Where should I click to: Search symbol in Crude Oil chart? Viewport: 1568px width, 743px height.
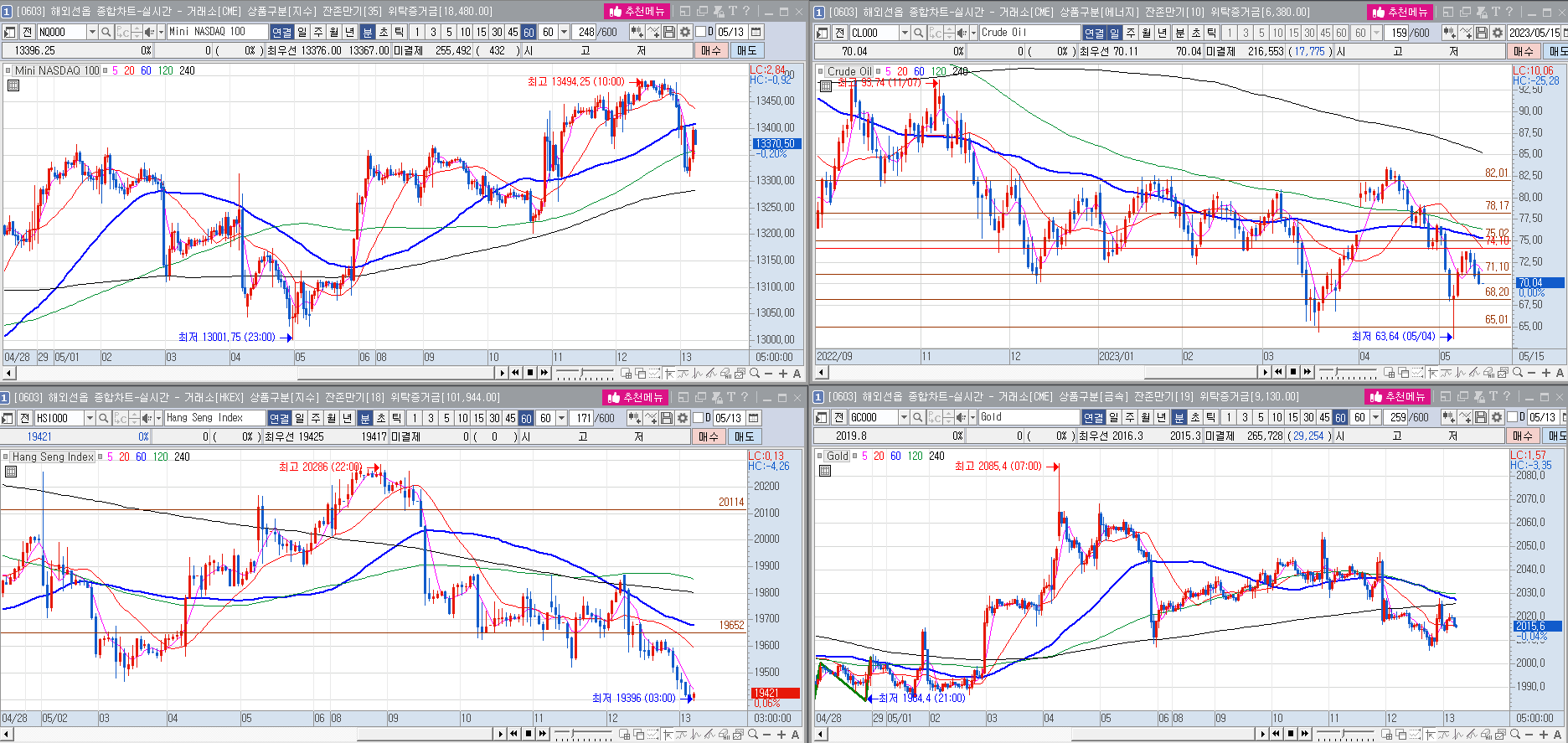coord(919,32)
